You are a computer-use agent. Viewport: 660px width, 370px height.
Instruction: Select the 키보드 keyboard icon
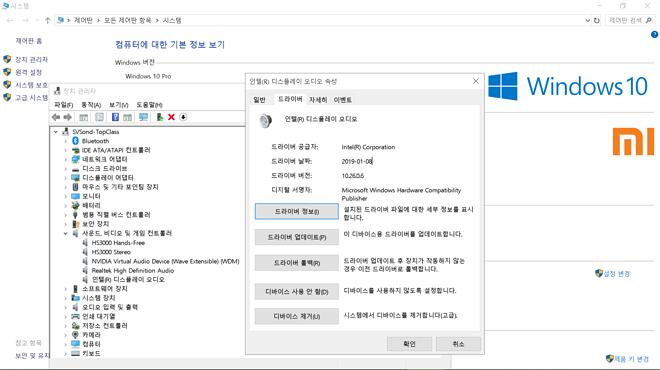(75, 353)
